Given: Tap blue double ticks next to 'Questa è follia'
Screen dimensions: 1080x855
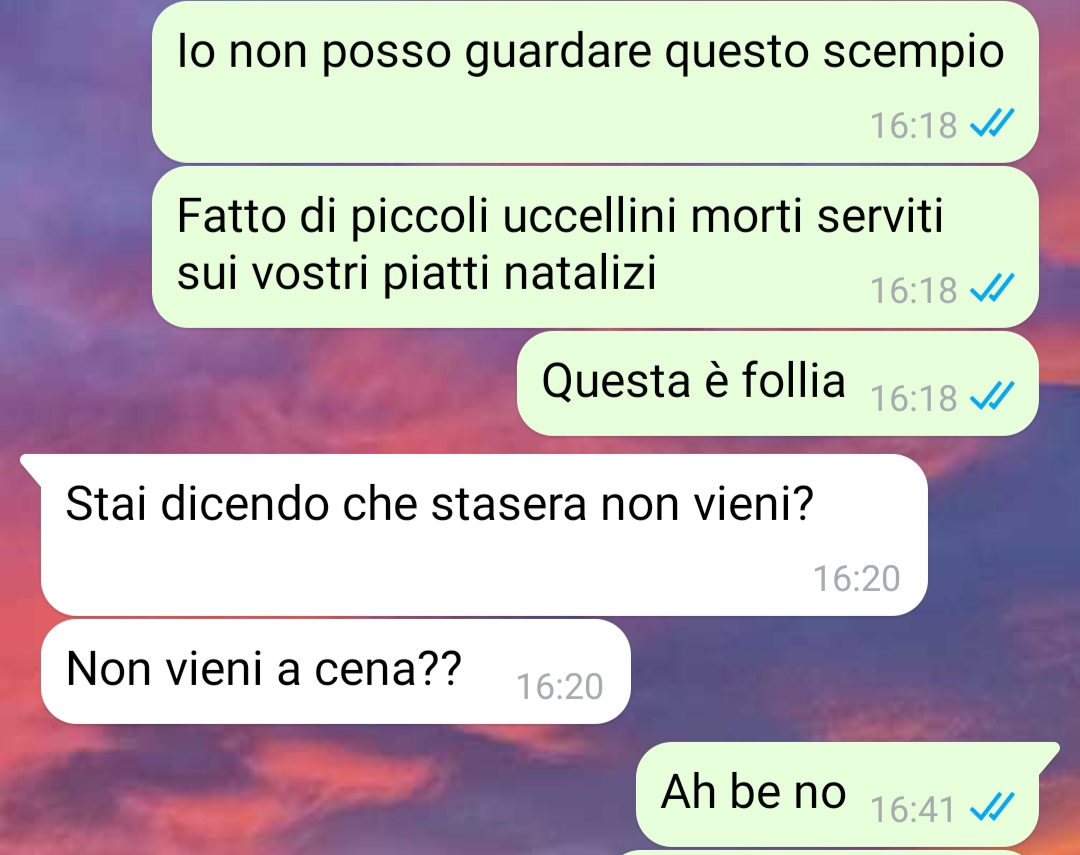Looking at the screenshot, I should point(992,397).
